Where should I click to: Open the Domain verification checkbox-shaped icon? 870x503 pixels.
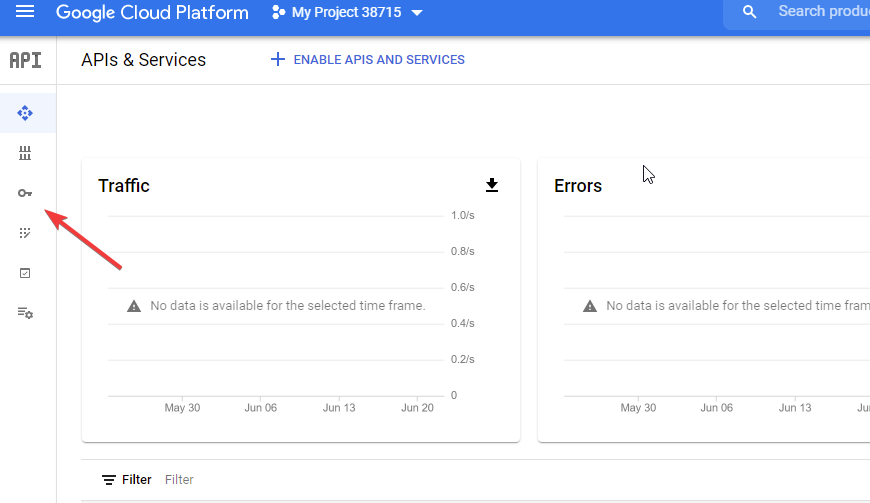point(26,273)
